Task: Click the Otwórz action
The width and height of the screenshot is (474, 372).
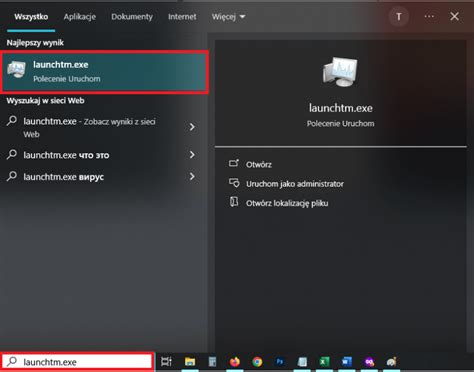Action: [259, 164]
